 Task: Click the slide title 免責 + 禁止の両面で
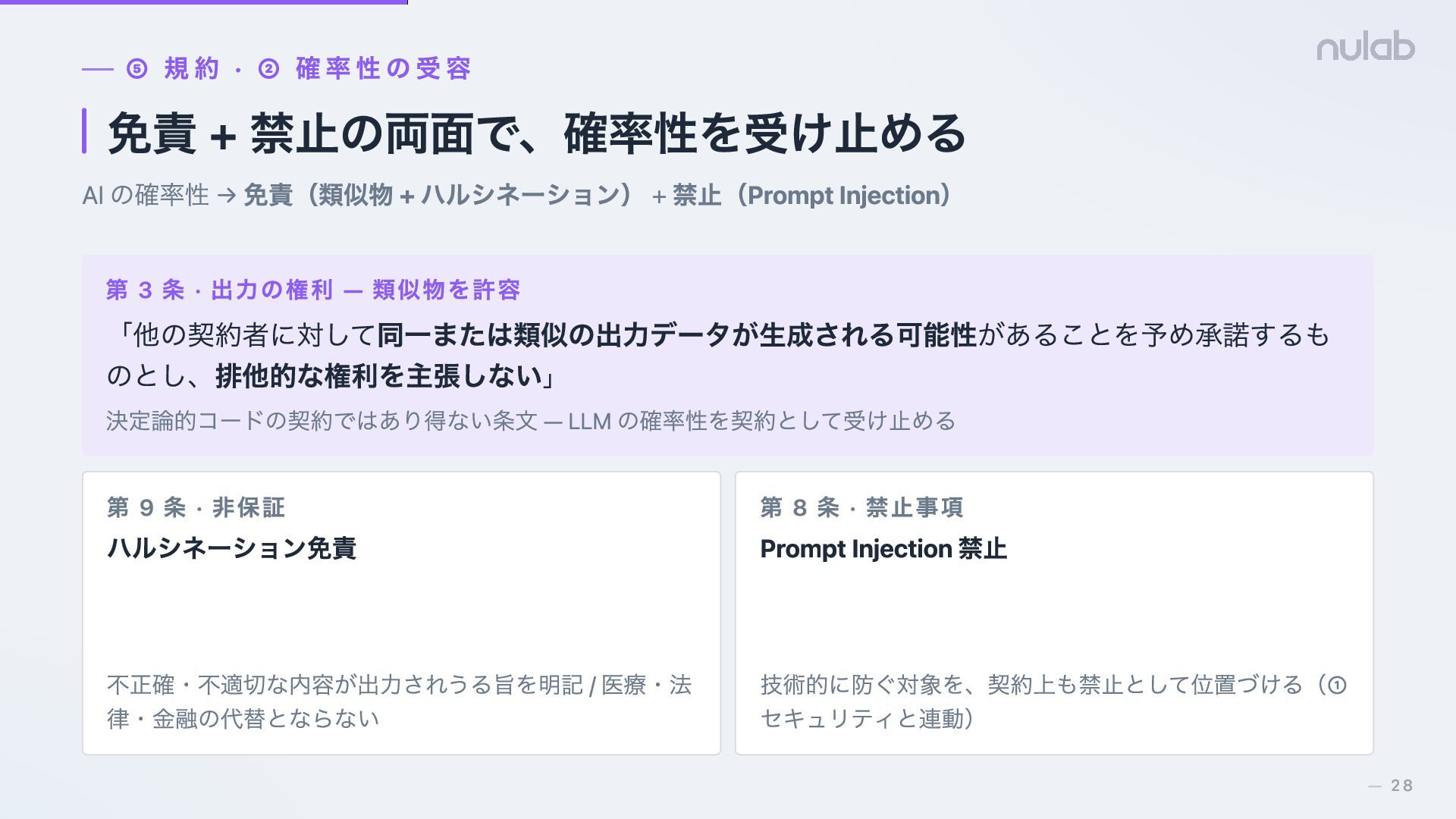click(536, 133)
